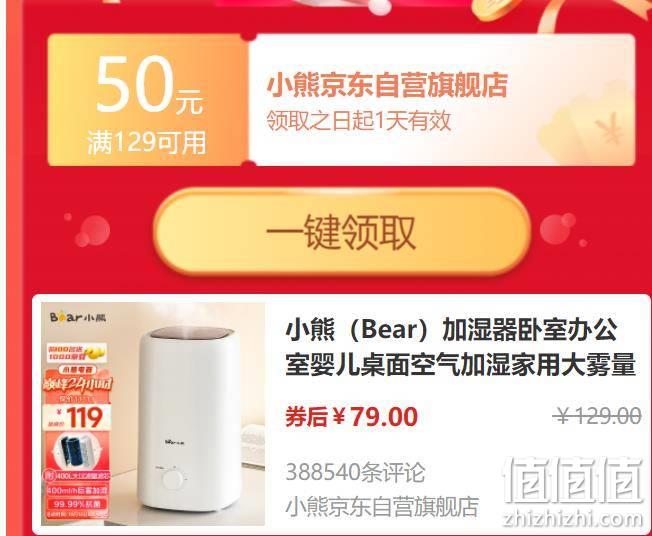
Task: Click the faded ¥ coupon watermark icon
Action: tap(610, 129)
